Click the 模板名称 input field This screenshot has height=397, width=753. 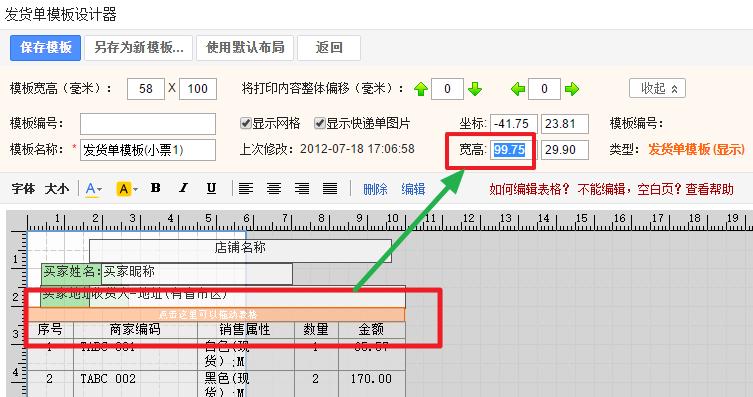pyautogui.click(x=148, y=150)
